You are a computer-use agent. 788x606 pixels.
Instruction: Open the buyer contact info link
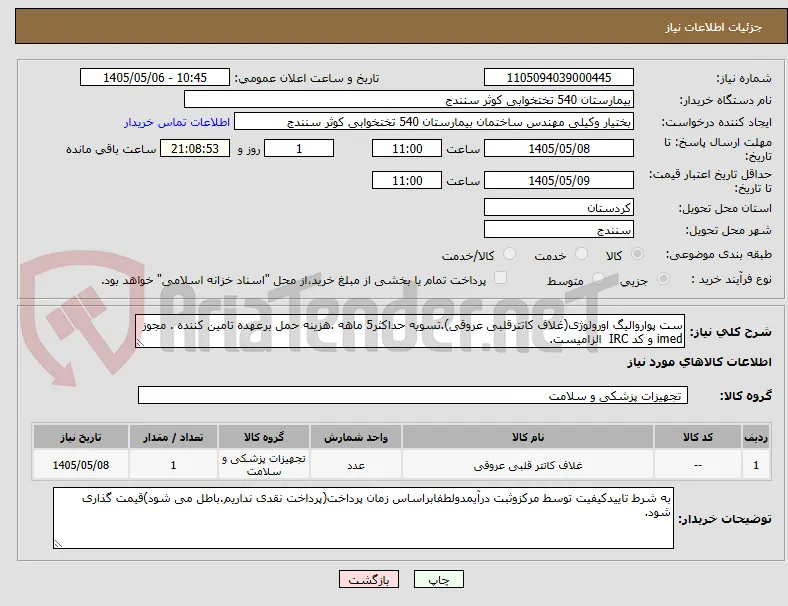point(177,122)
